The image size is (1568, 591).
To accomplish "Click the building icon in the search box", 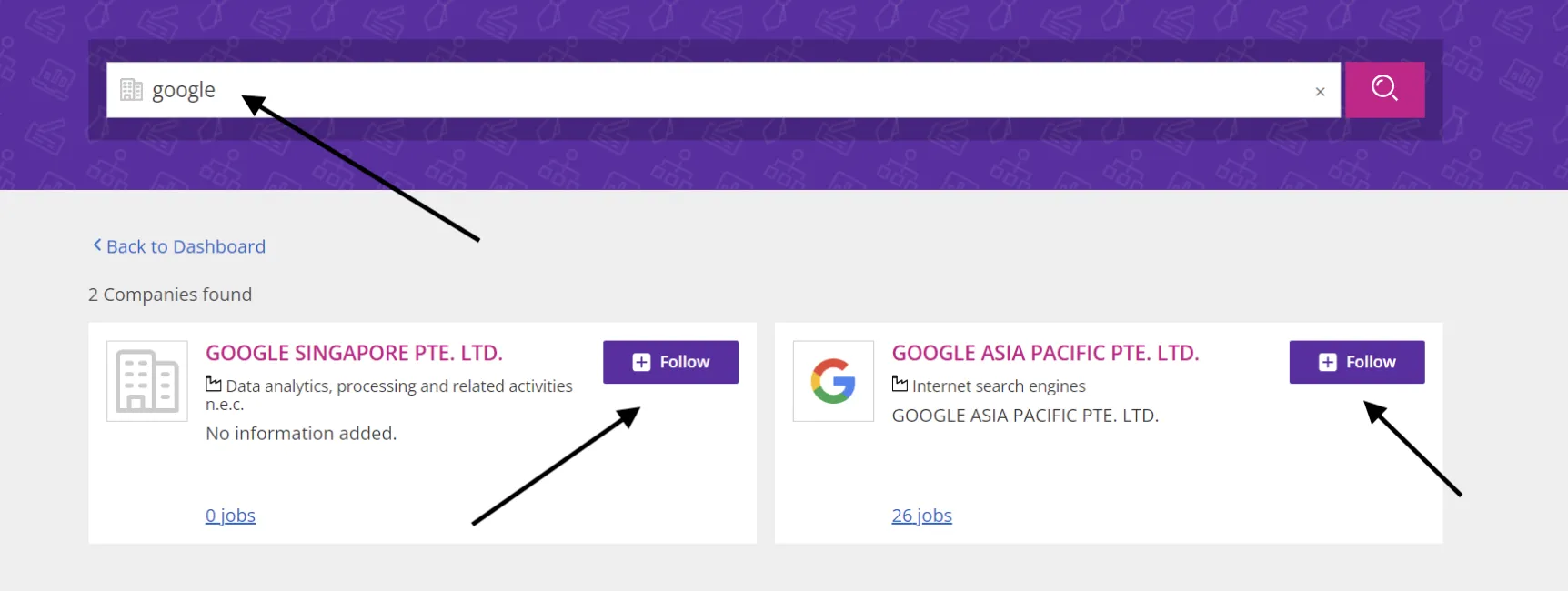I will click(131, 90).
